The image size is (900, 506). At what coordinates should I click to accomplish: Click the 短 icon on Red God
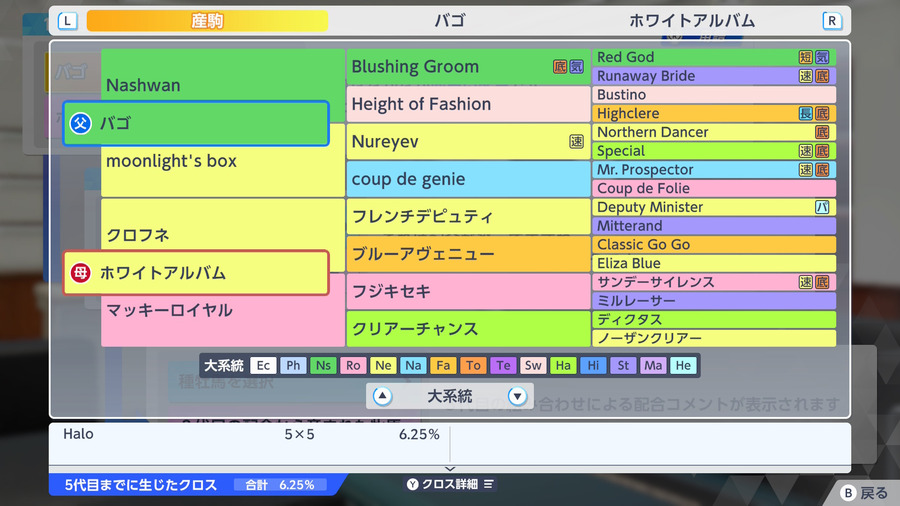(806, 57)
